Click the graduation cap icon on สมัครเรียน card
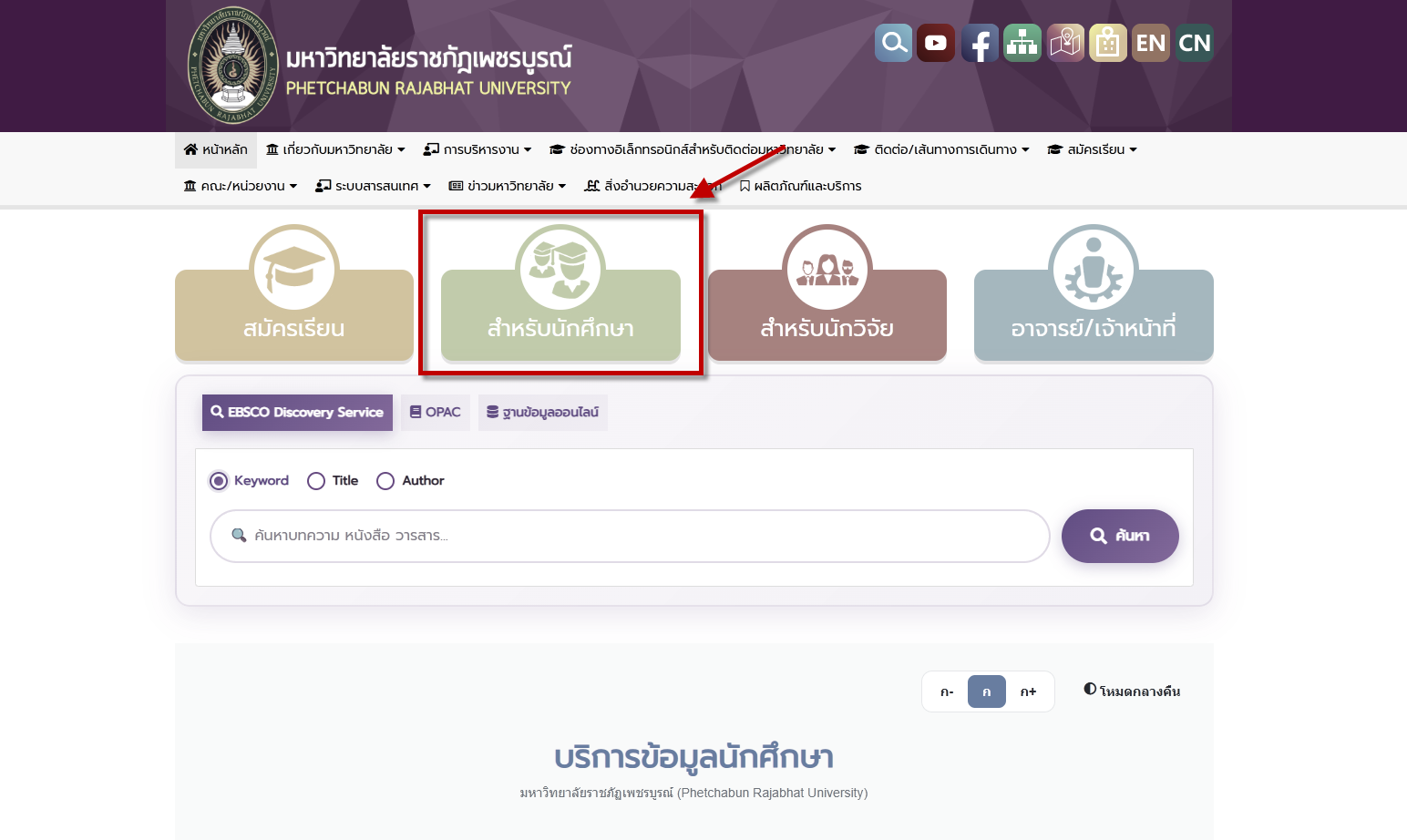Viewport: 1407px width, 840px height. (294, 270)
